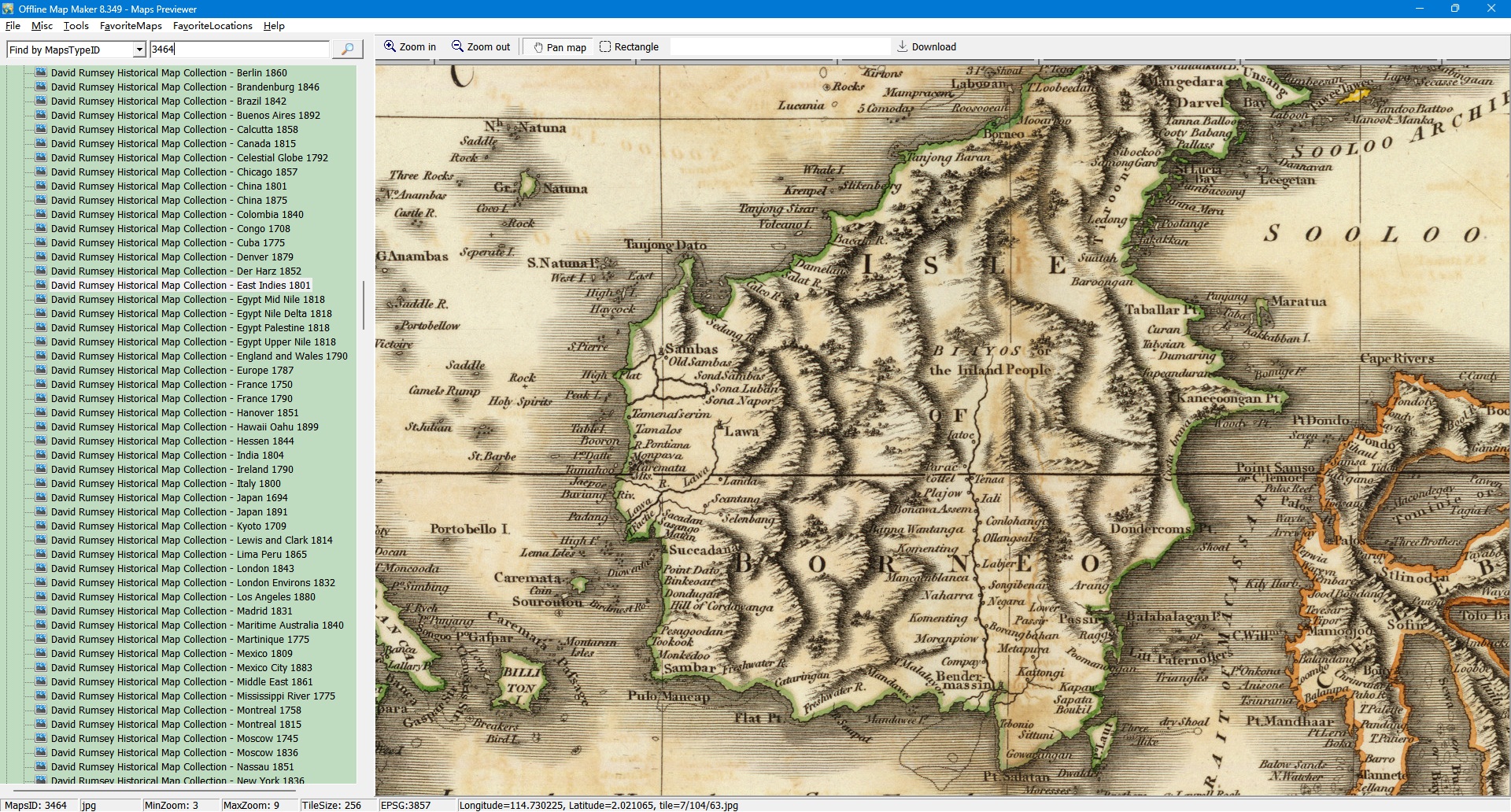Open the Tools menu

[76, 26]
